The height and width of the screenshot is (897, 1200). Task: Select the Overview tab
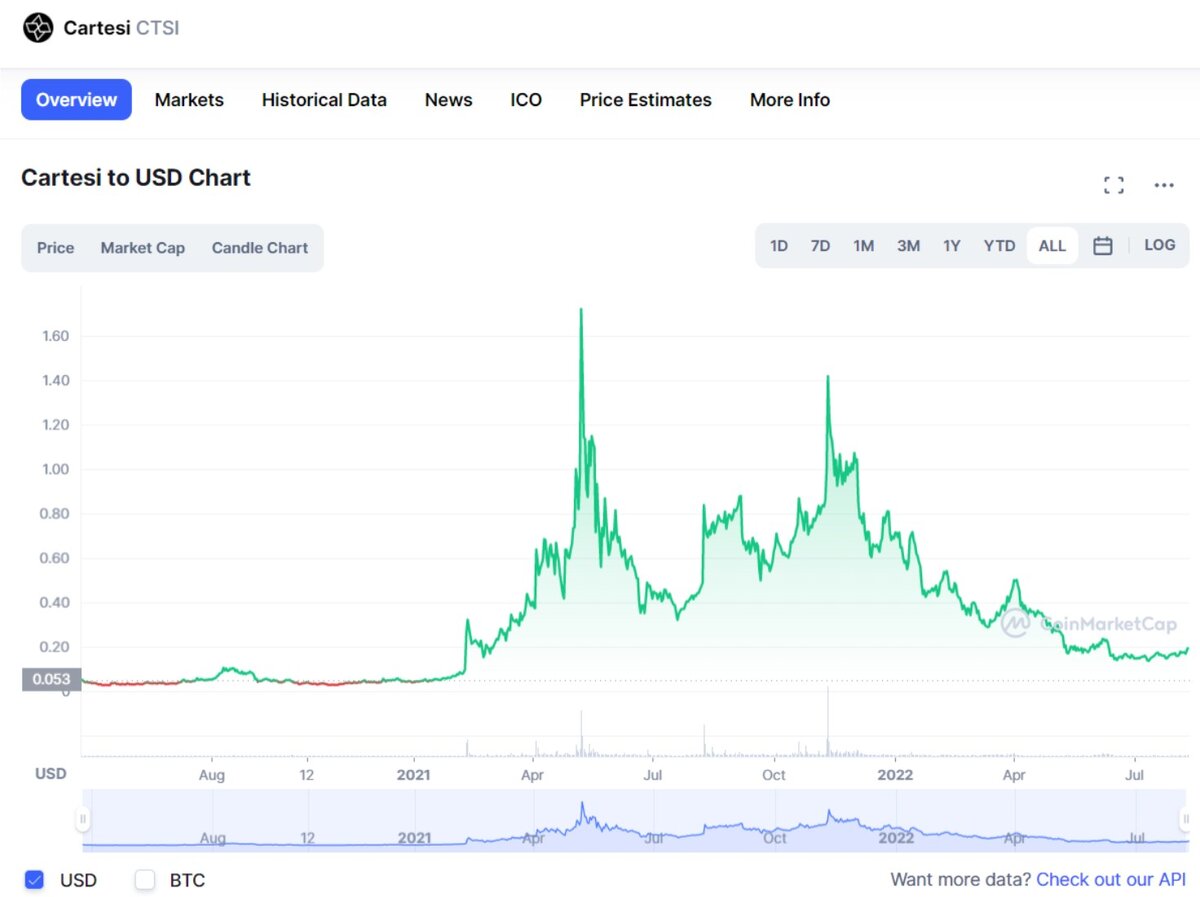(x=76, y=100)
